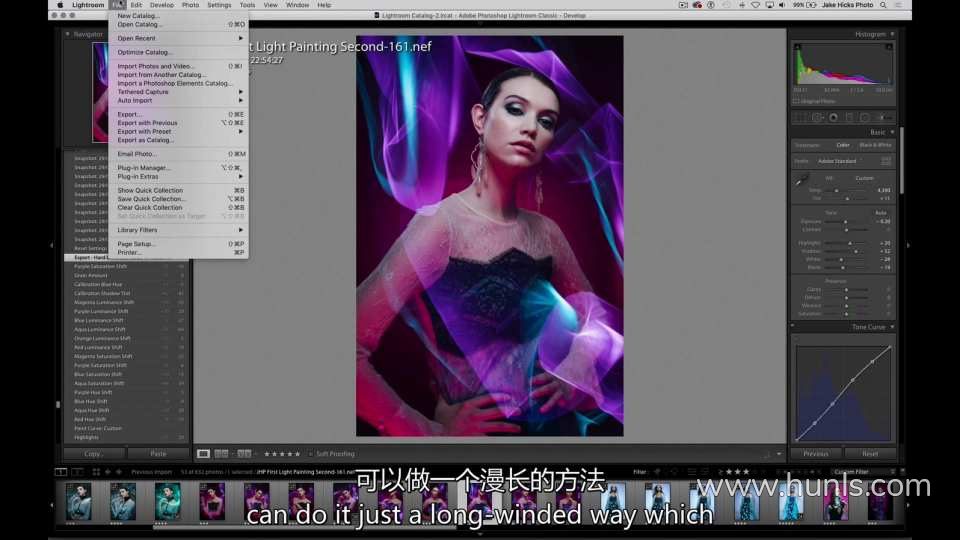960x540 pixels.
Task: Adjust the Exposure slider
Action: pos(845,221)
